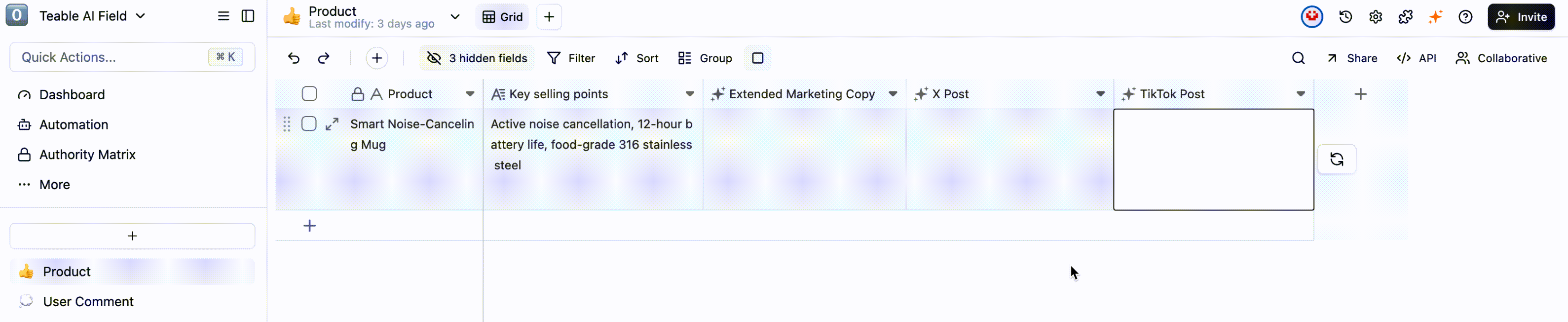The height and width of the screenshot is (322, 1568).
Task: Click the Filter button
Action: 571,58
